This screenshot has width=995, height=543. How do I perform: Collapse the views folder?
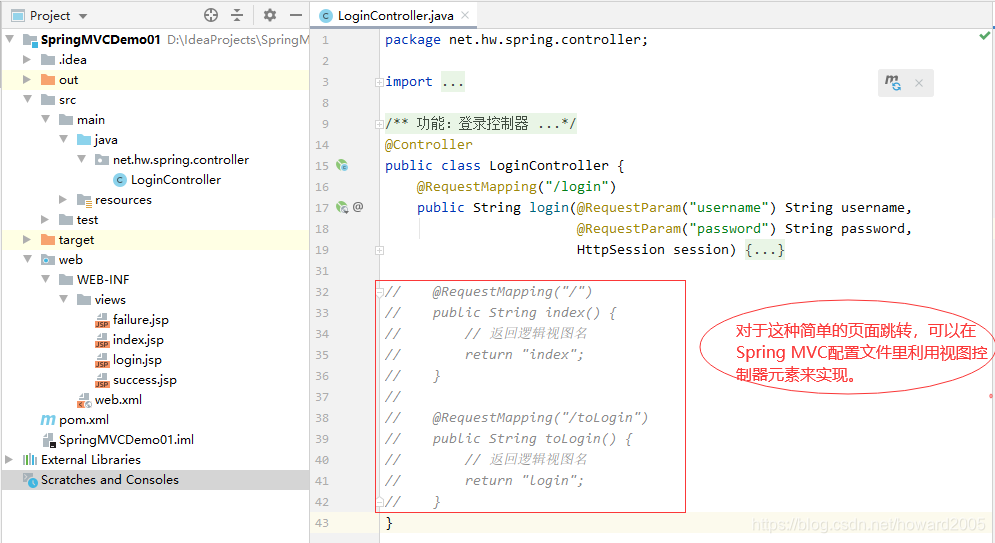pyautogui.click(x=63, y=299)
